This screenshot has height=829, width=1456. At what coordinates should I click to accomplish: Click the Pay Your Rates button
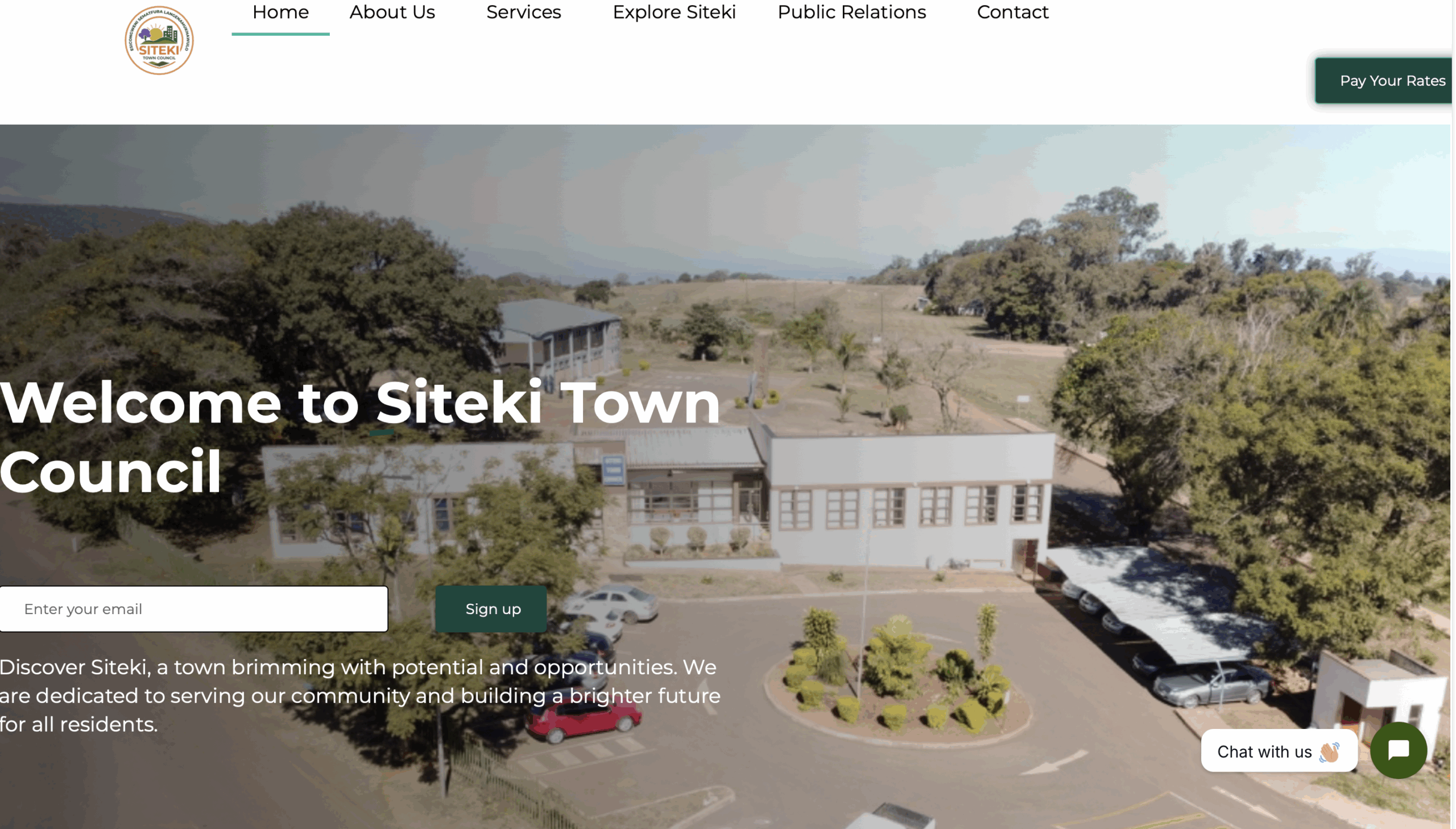click(x=1384, y=81)
